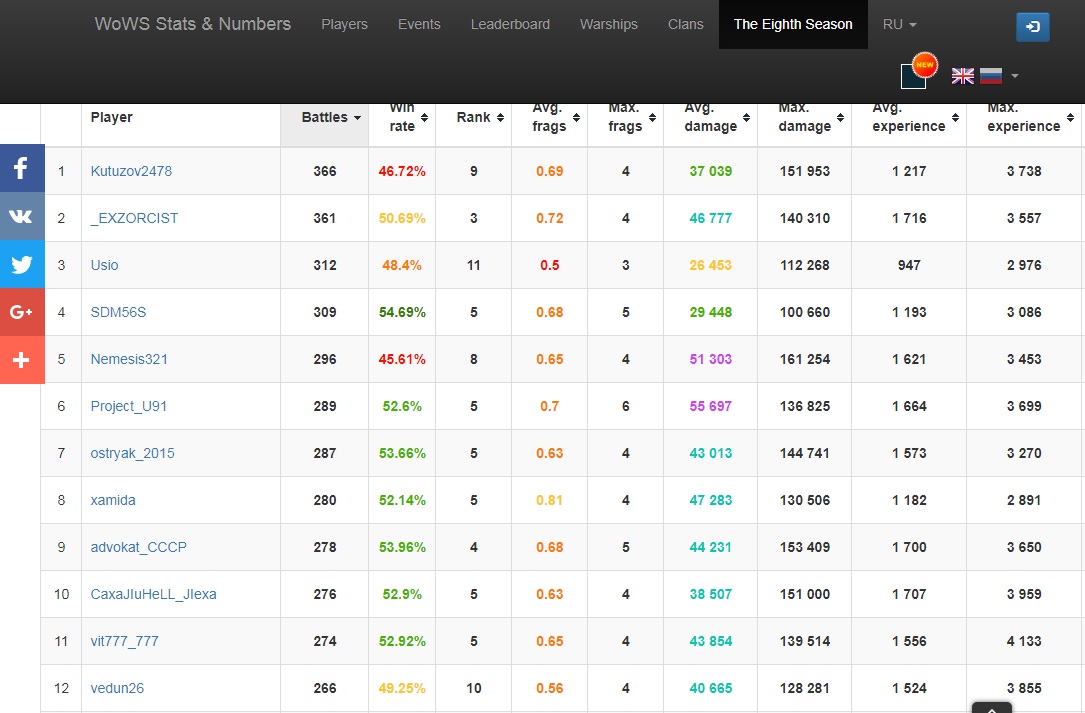Share page on VK
This screenshot has height=713, width=1085.
tap(21, 216)
